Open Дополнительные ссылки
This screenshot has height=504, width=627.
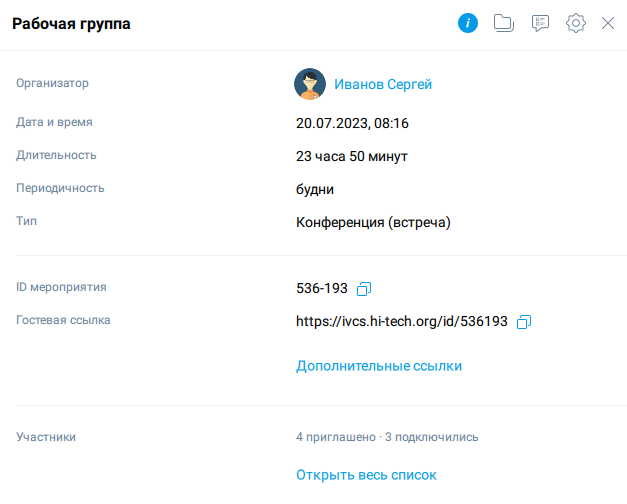379,366
